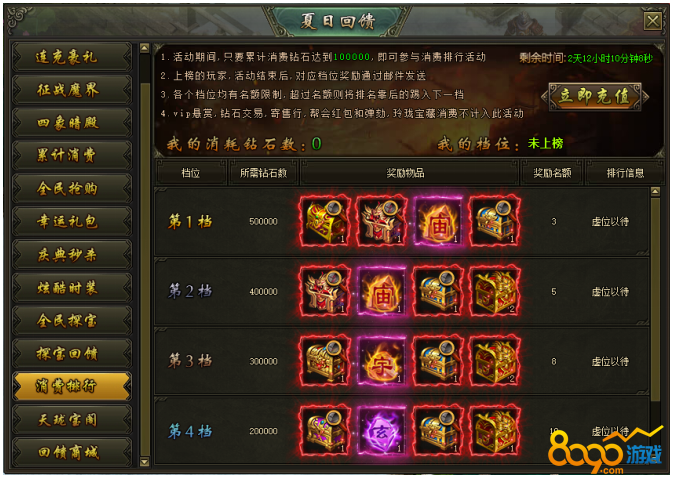The height and width of the screenshot is (479, 674).
Task: Click the sidebar scrollbar up arrow
Action: pyautogui.click(x=145, y=48)
